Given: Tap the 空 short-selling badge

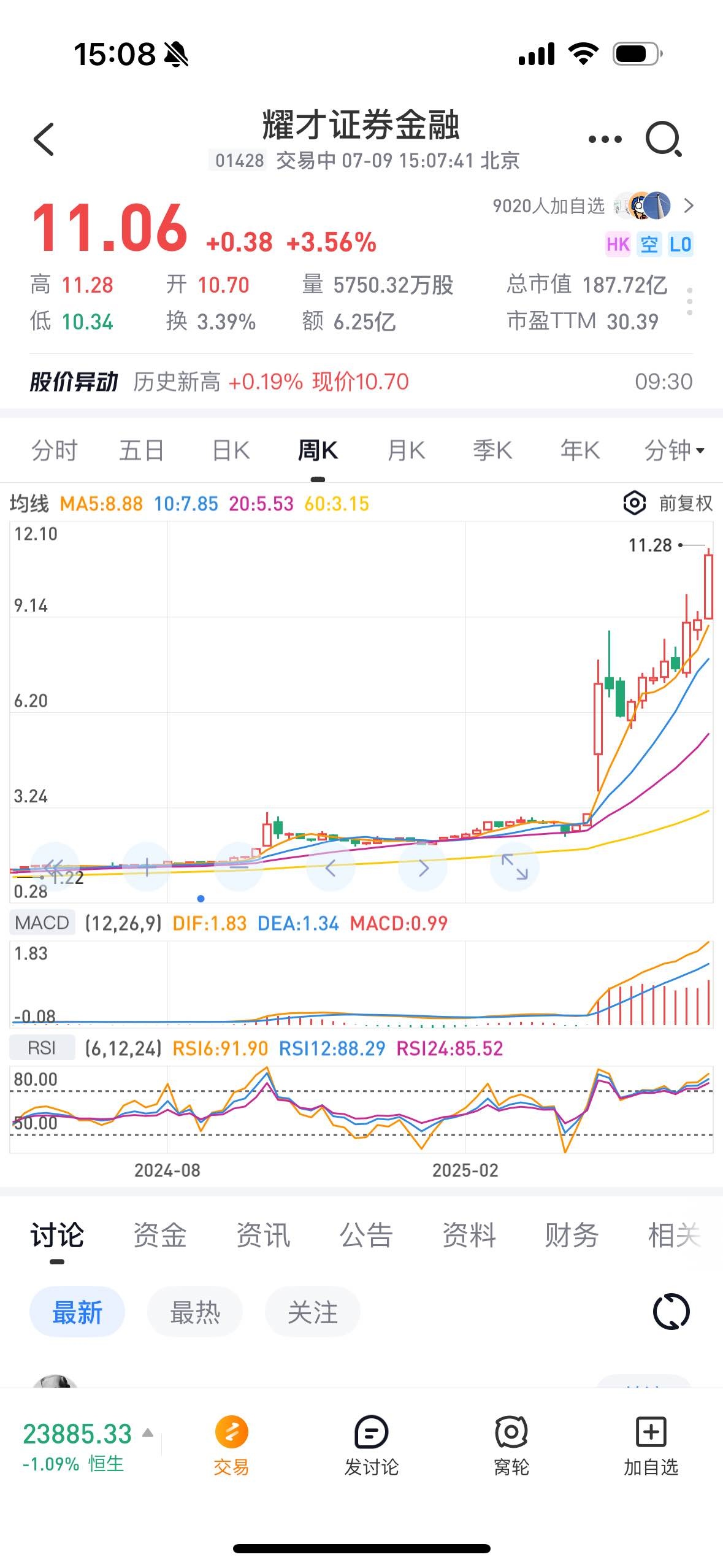Looking at the screenshot, I should [x=649, y=244].
